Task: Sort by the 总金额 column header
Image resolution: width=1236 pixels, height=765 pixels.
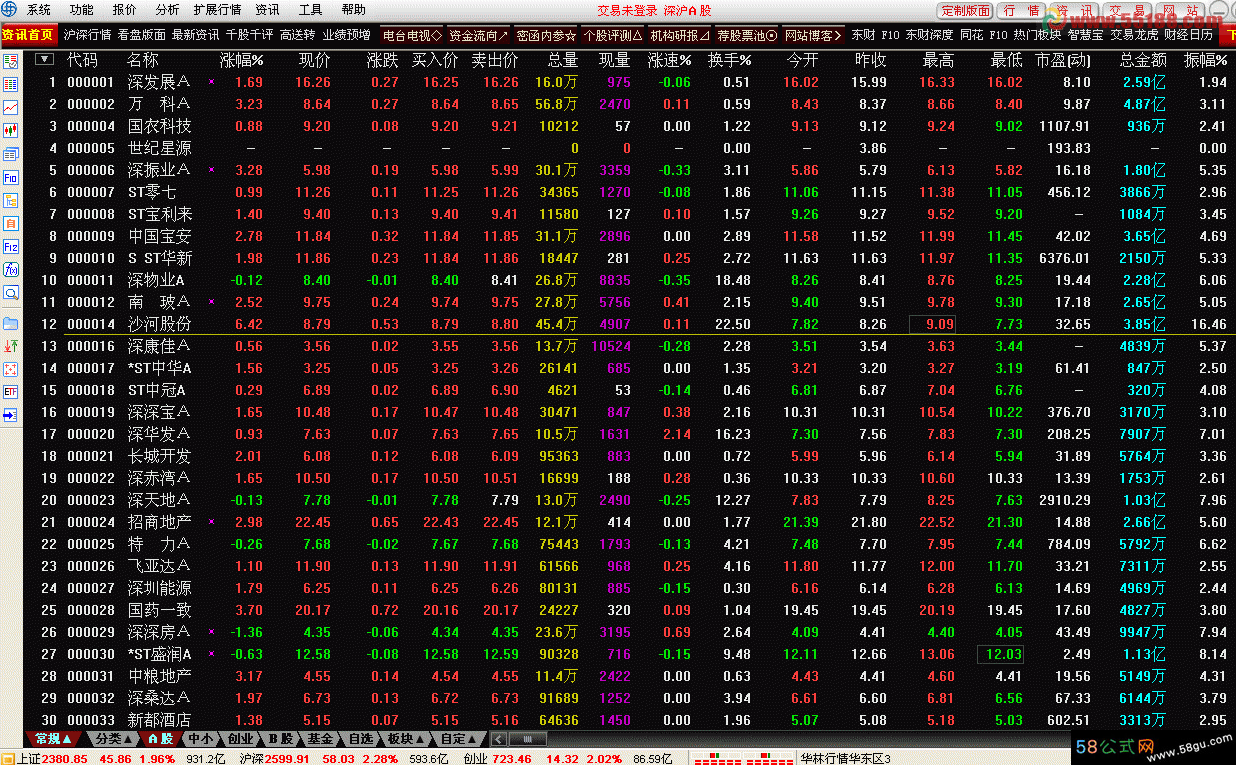Action: (x=1143, y=60)
